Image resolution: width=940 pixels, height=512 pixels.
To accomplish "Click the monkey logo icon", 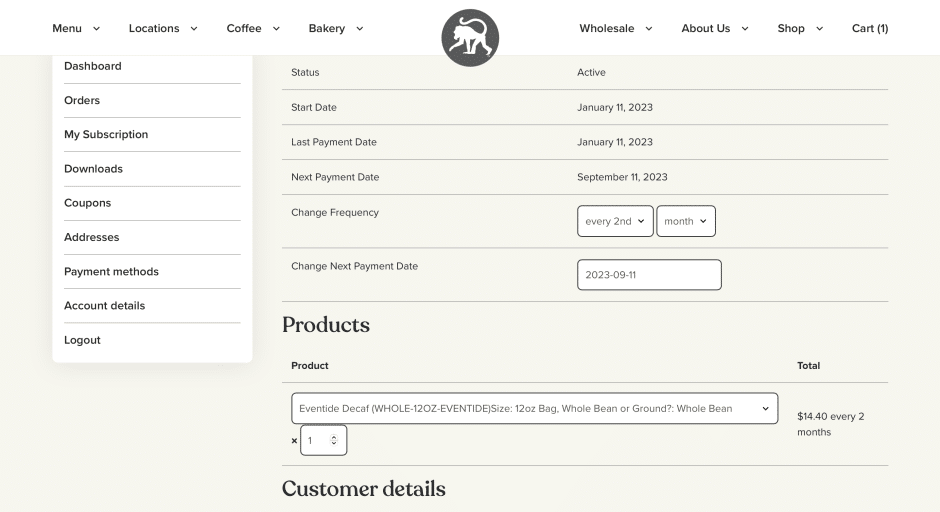I will pyautogui.click(x=470, y=38).
